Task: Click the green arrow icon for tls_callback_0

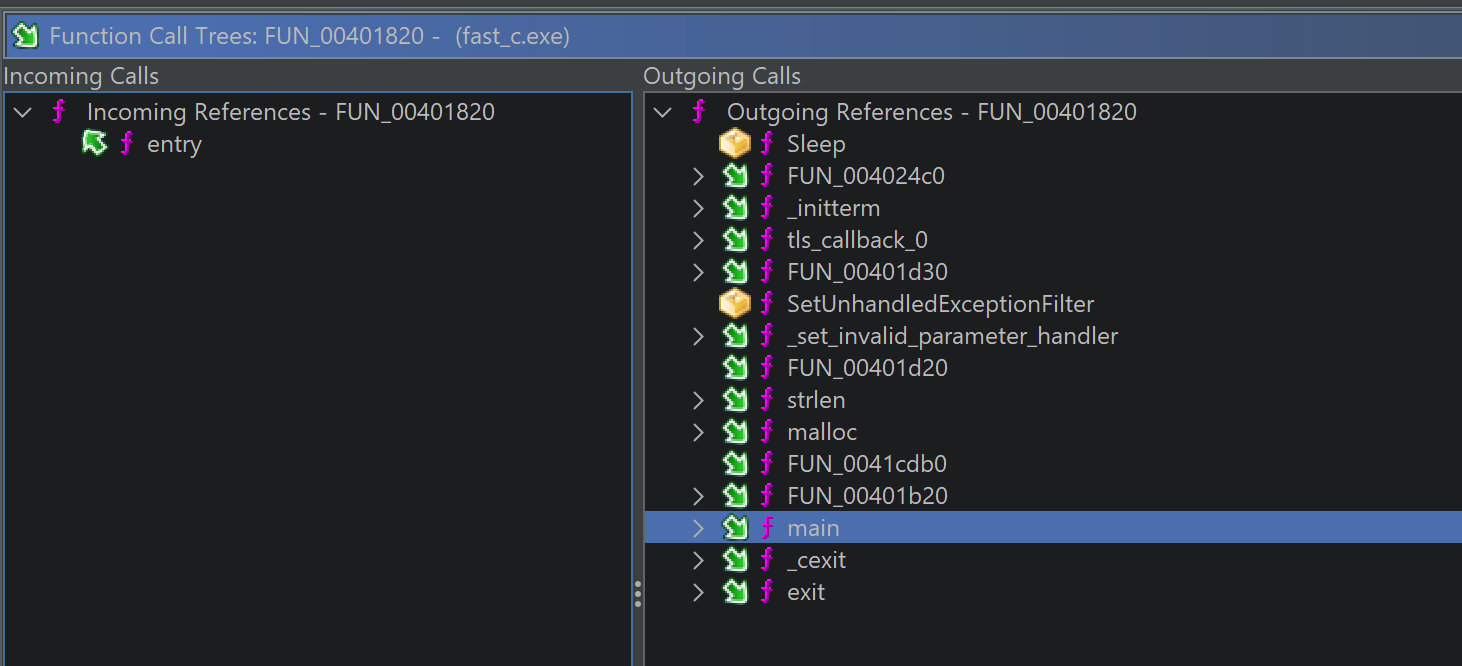Action: (735, 240)
